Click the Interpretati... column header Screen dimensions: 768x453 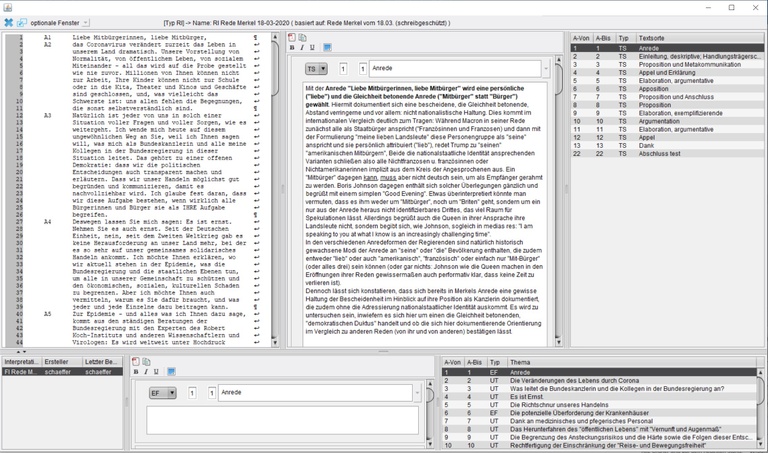coord(22,362)
